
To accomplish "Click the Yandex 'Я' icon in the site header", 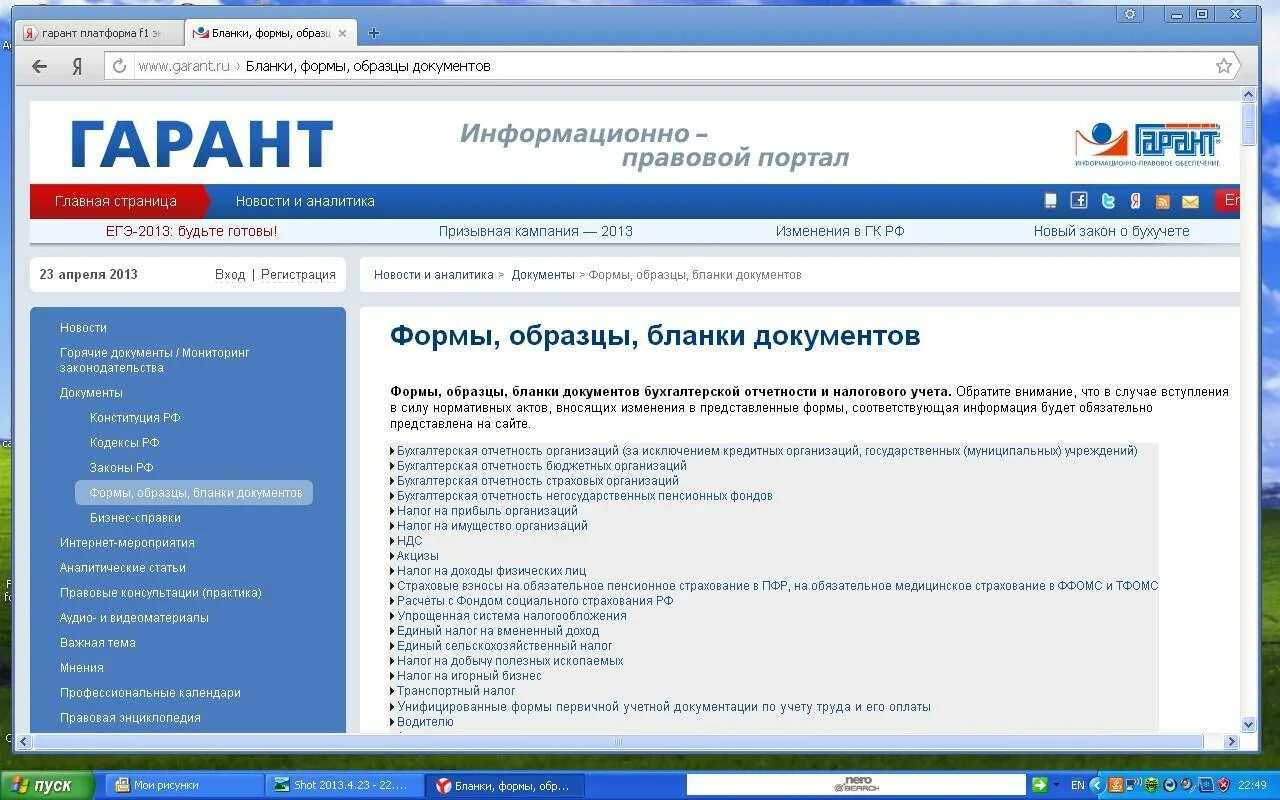I will tap(1136, 201).
